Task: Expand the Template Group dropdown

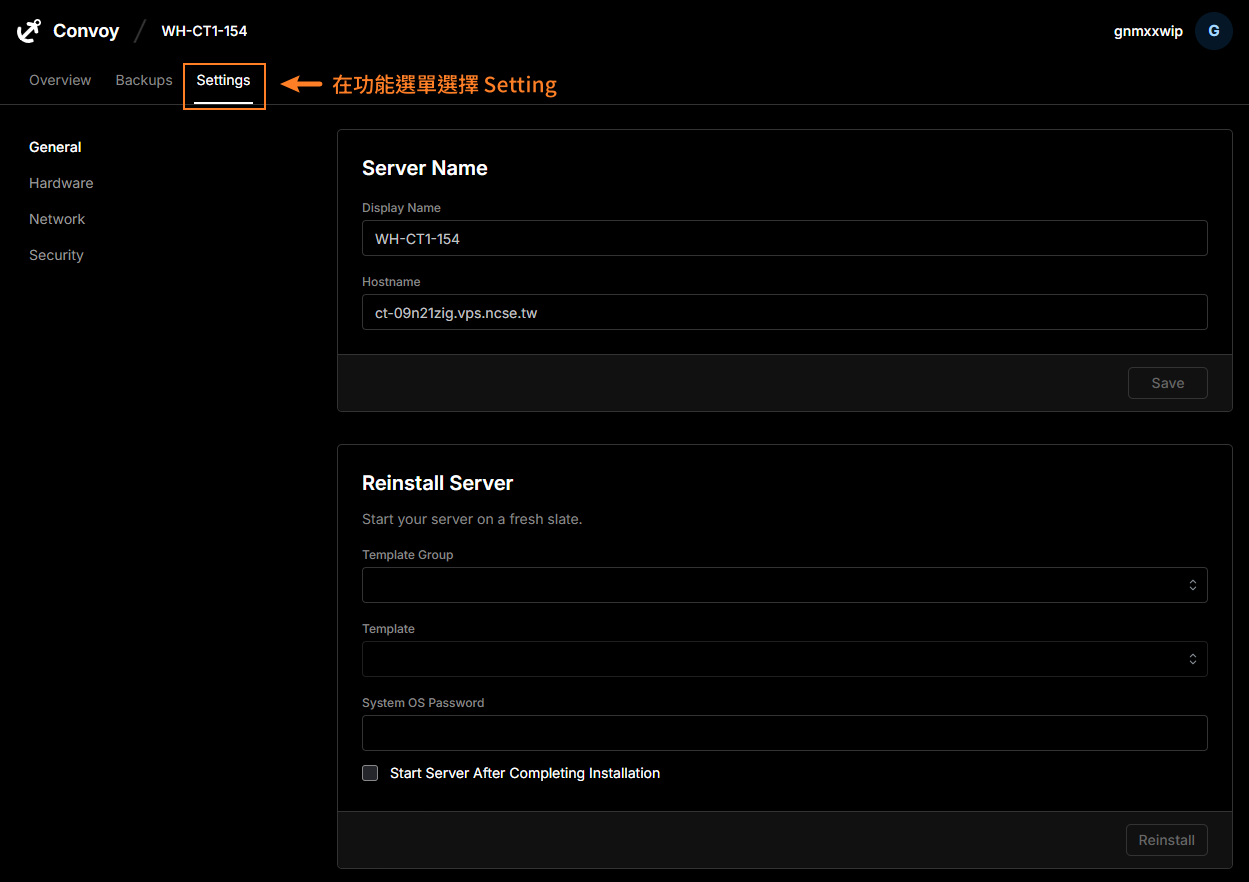Action: click(784, 585)
